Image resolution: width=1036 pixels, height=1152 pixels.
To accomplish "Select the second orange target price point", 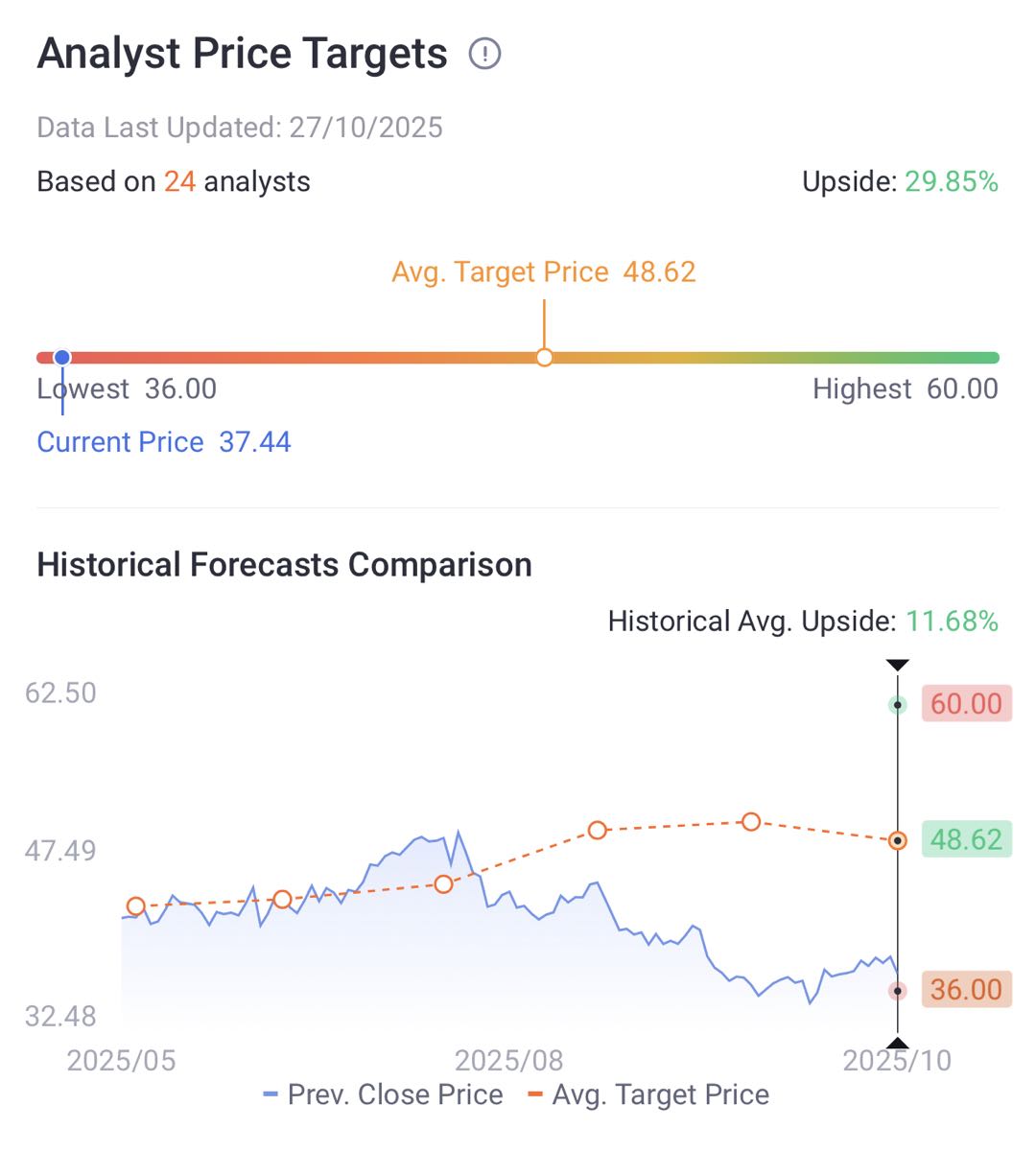I will (x=282, y=900).
